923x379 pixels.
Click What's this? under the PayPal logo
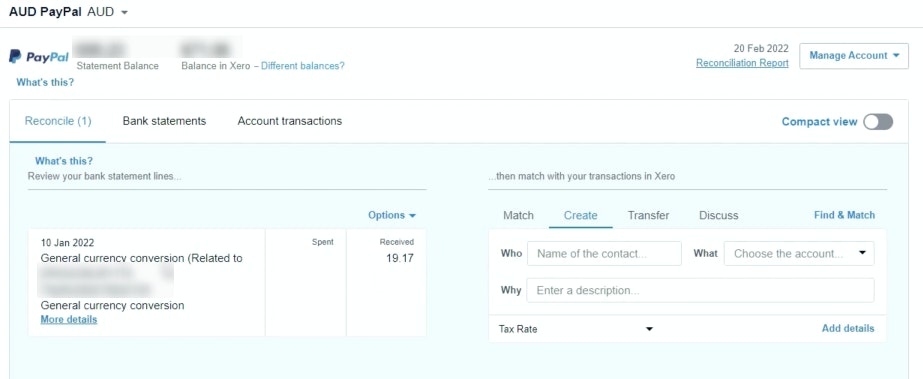pos(45,82)
